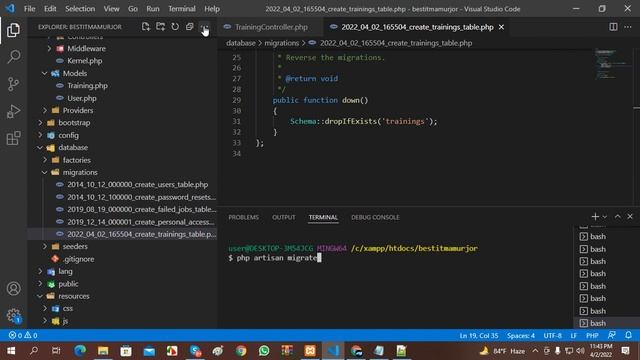The height and width of the screenshot is (360, 640).
Task: Open the Extensions view
Action: click(x=13, y=138)
